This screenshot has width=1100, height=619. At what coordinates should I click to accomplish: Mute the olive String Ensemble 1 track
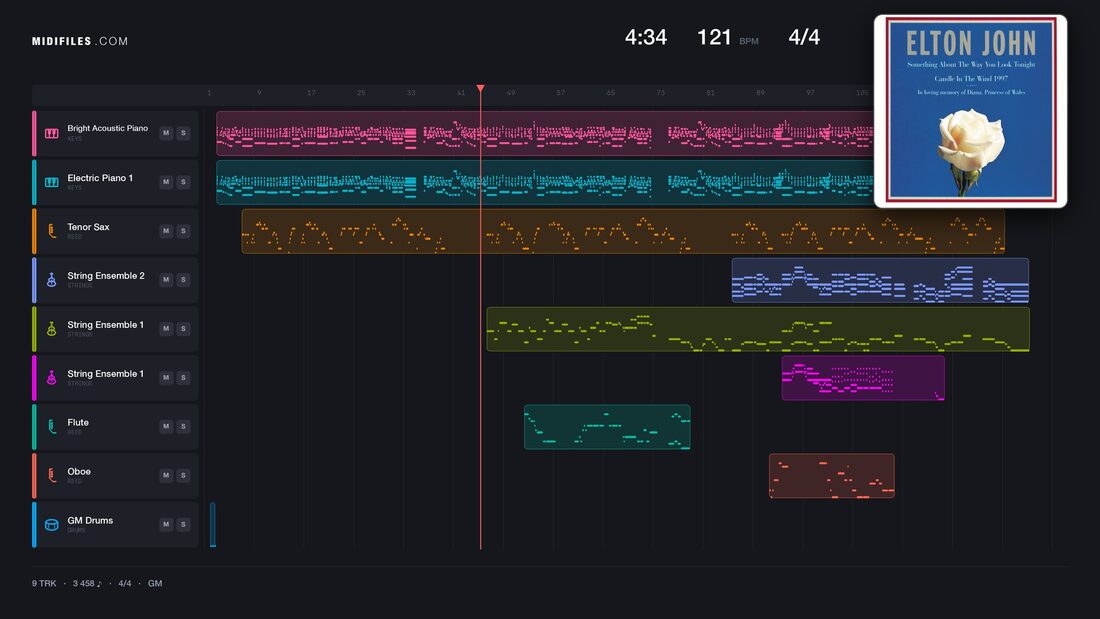[x=166, y=328]
